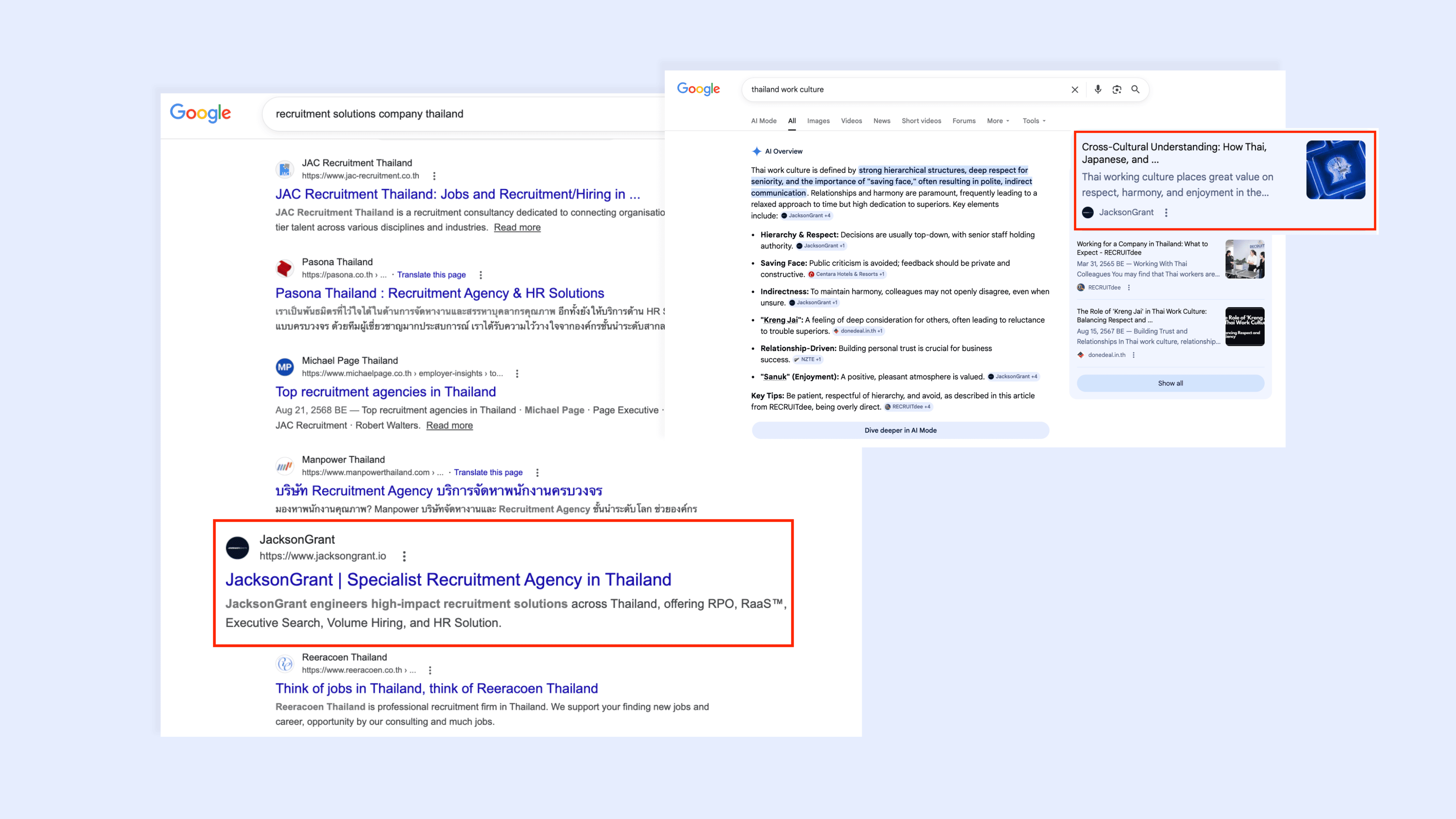This screenshot has width=1456, height=819.
Task: Open three-dot menu beside RECRUITdee source
Action: pyautogui.click(x=1129, y=287)
